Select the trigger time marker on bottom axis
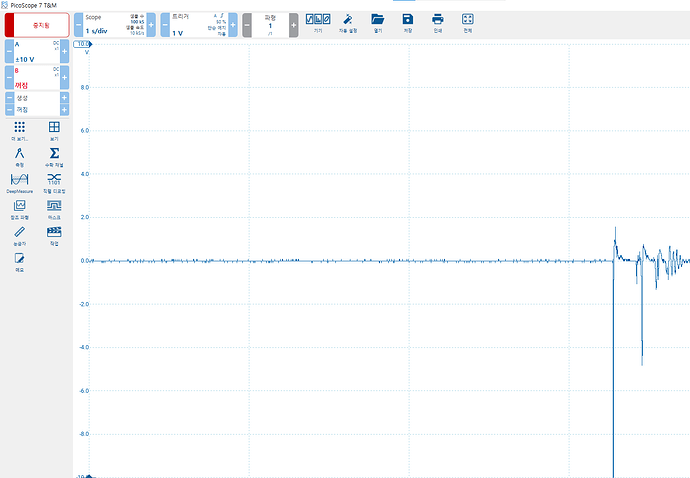This screenshot has height=478, width=690. [x=89, y=476]
